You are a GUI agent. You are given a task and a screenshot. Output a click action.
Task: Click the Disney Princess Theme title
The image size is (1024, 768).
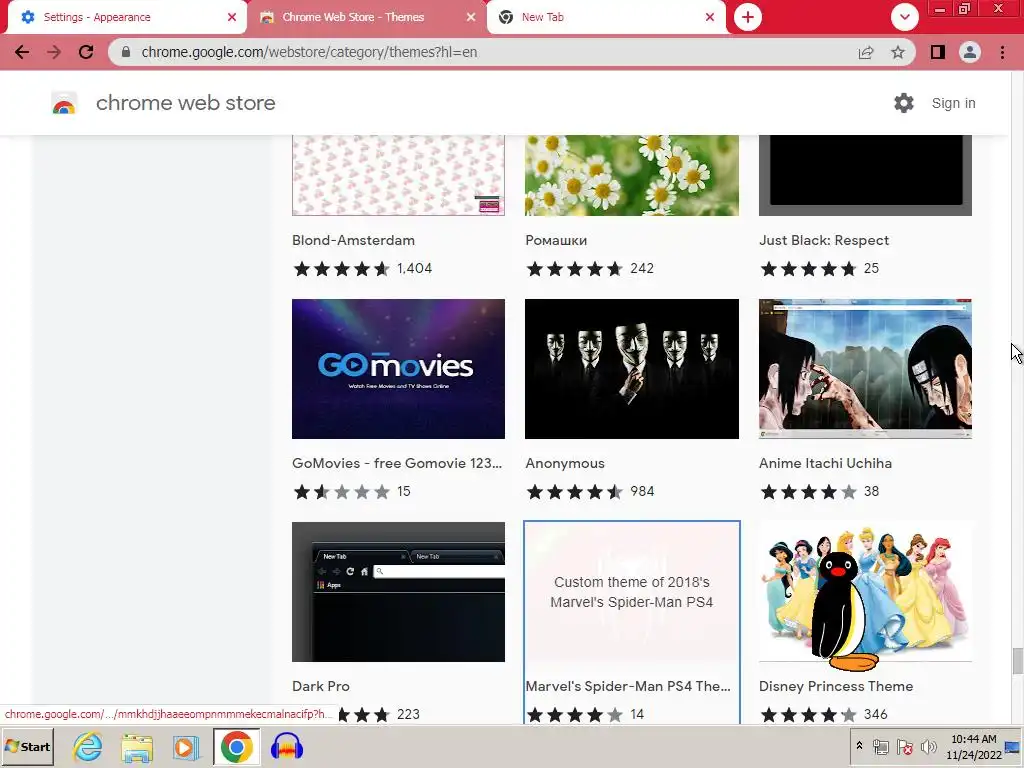836,686
